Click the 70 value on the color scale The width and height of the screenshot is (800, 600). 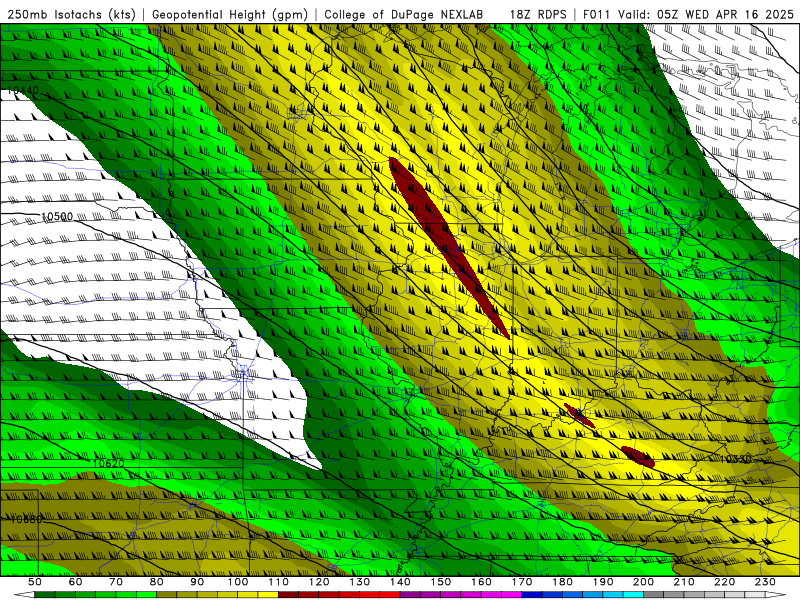pyautogui.click(x=116, y=582)
